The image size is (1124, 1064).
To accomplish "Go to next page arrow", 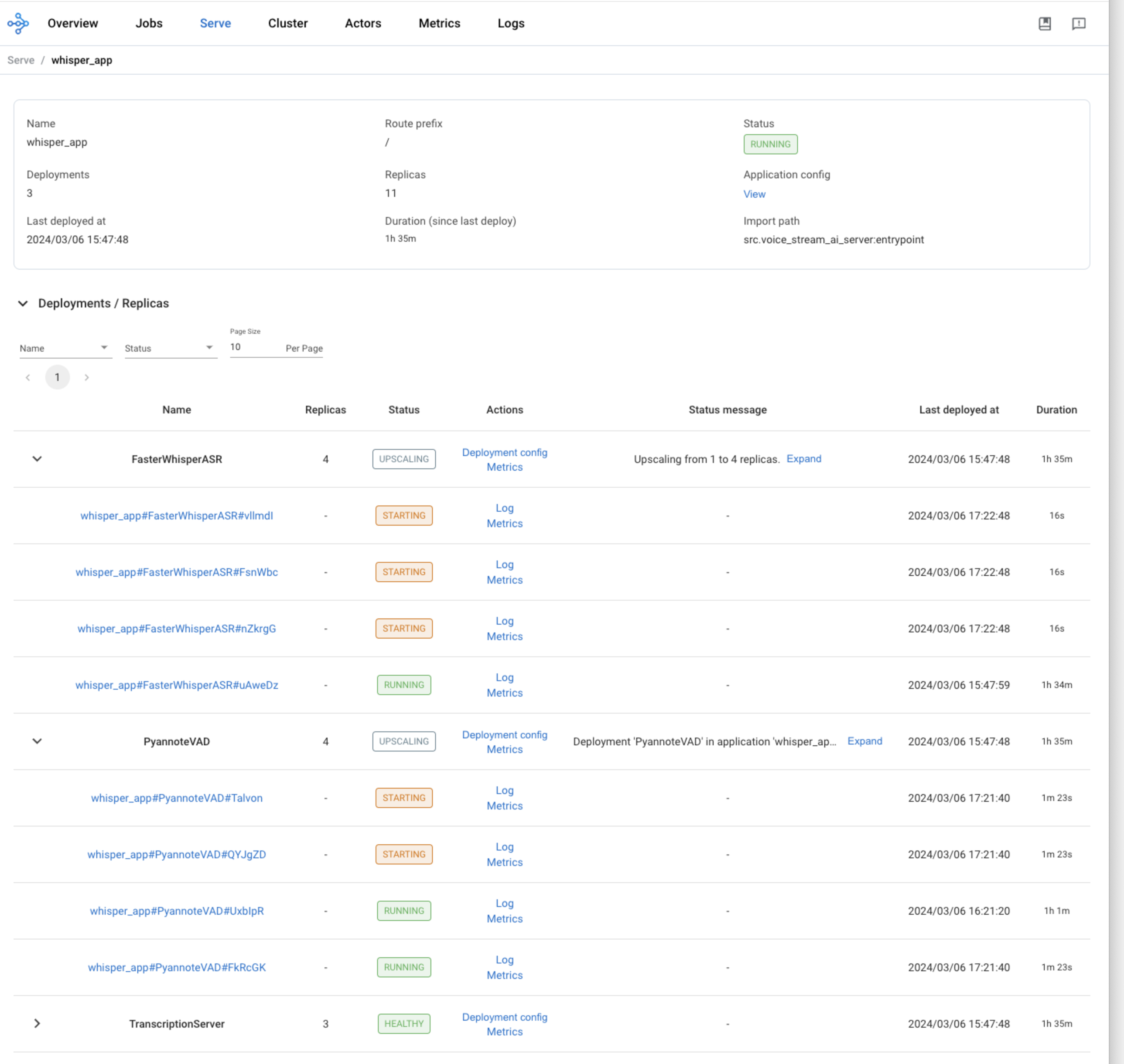I will [x=87, y=377].
